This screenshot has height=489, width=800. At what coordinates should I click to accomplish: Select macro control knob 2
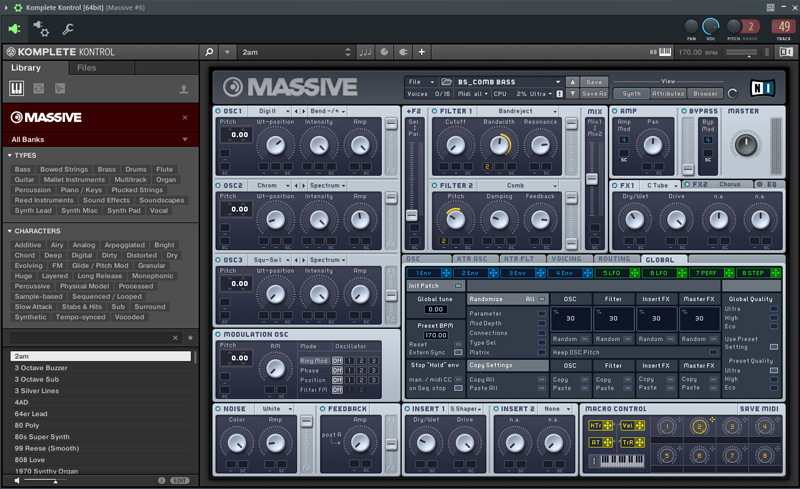click(x=699, y=426)
